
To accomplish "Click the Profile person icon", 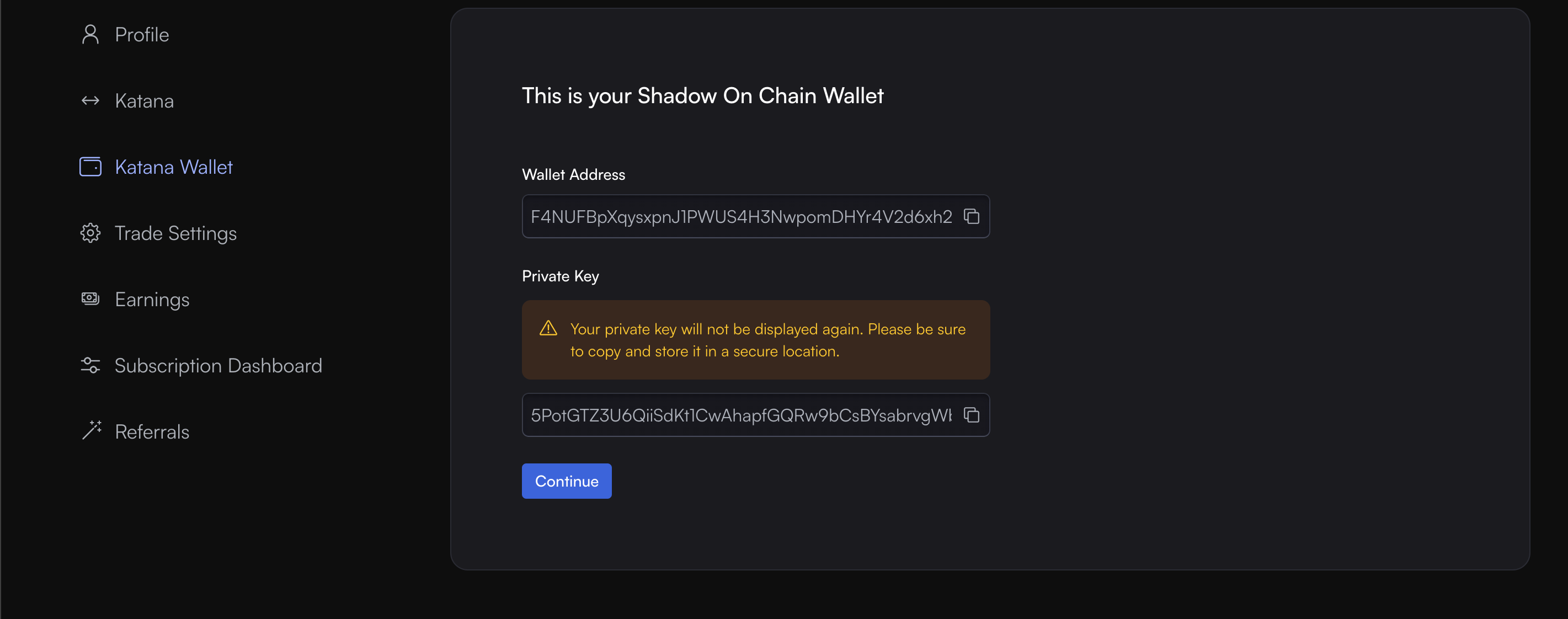I will (x=90, y=35).
